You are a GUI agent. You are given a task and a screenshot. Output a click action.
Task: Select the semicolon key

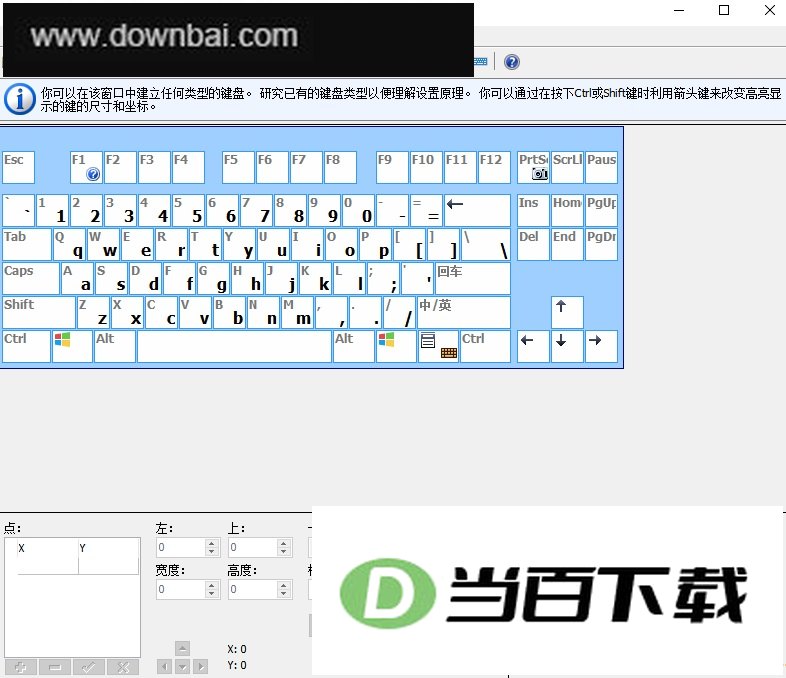click(x=383, y=278)
